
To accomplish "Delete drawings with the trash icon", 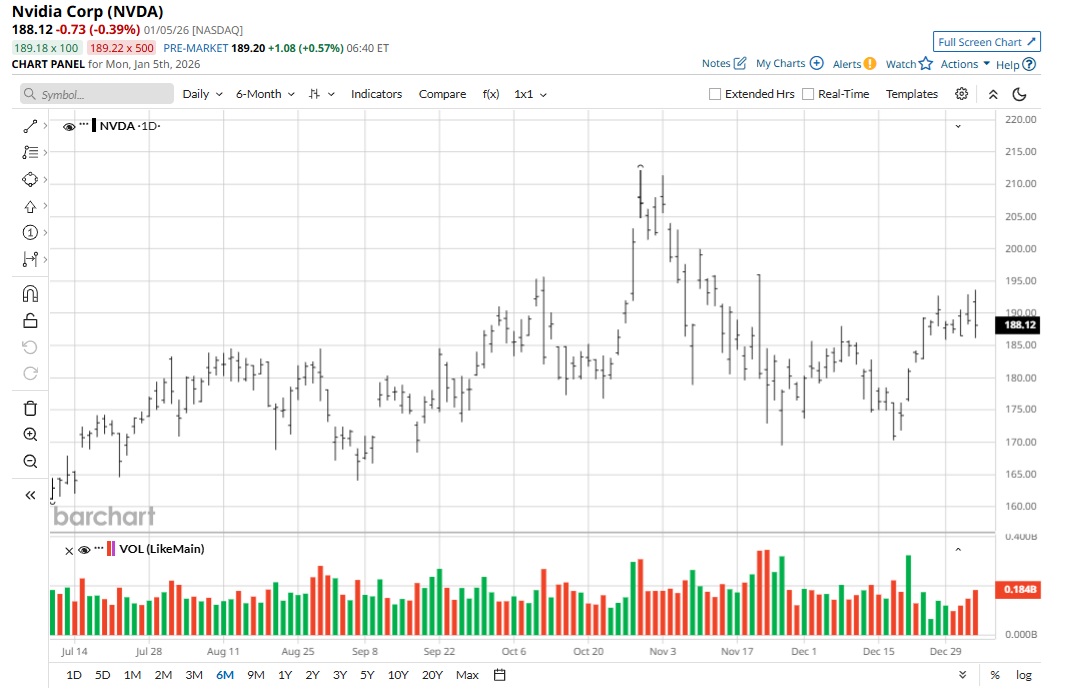I will (x=30, y=409).
